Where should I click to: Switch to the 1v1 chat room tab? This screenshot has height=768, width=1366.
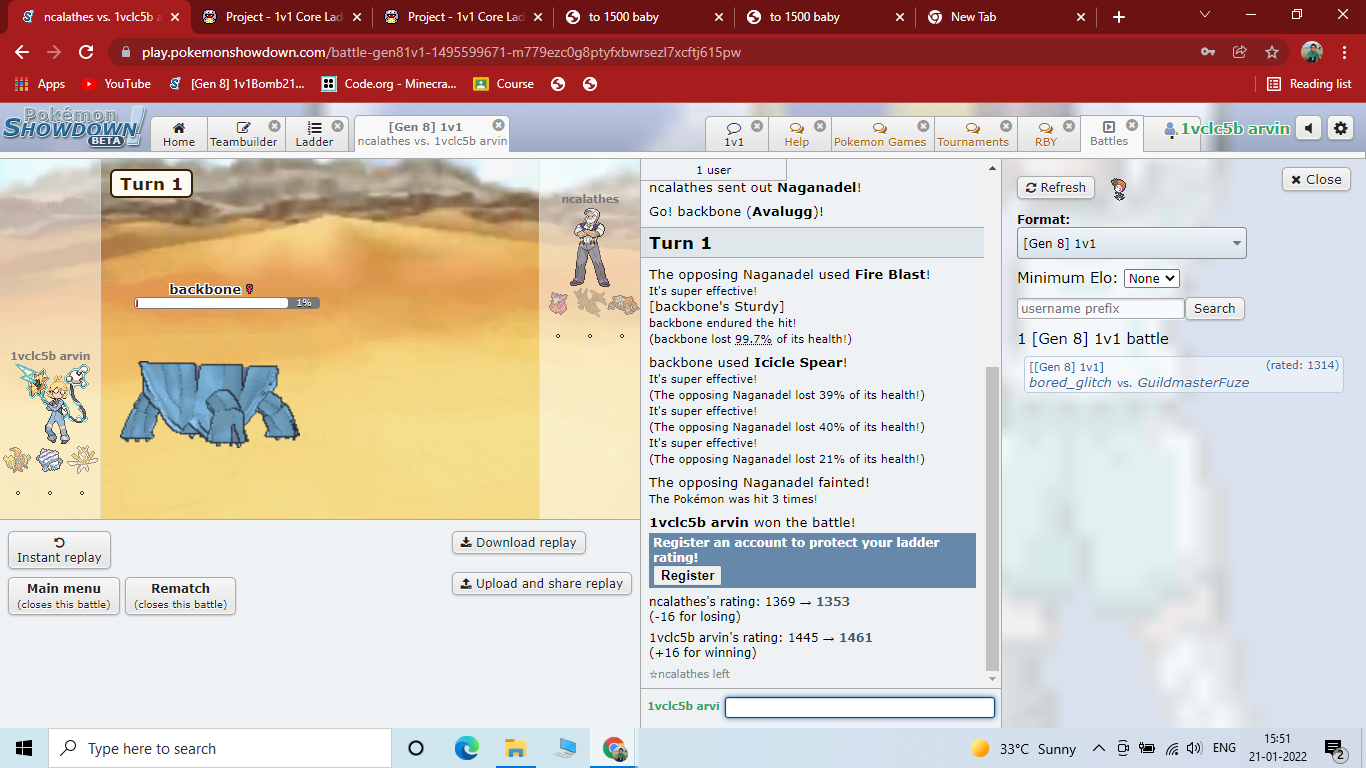[735, 134]
